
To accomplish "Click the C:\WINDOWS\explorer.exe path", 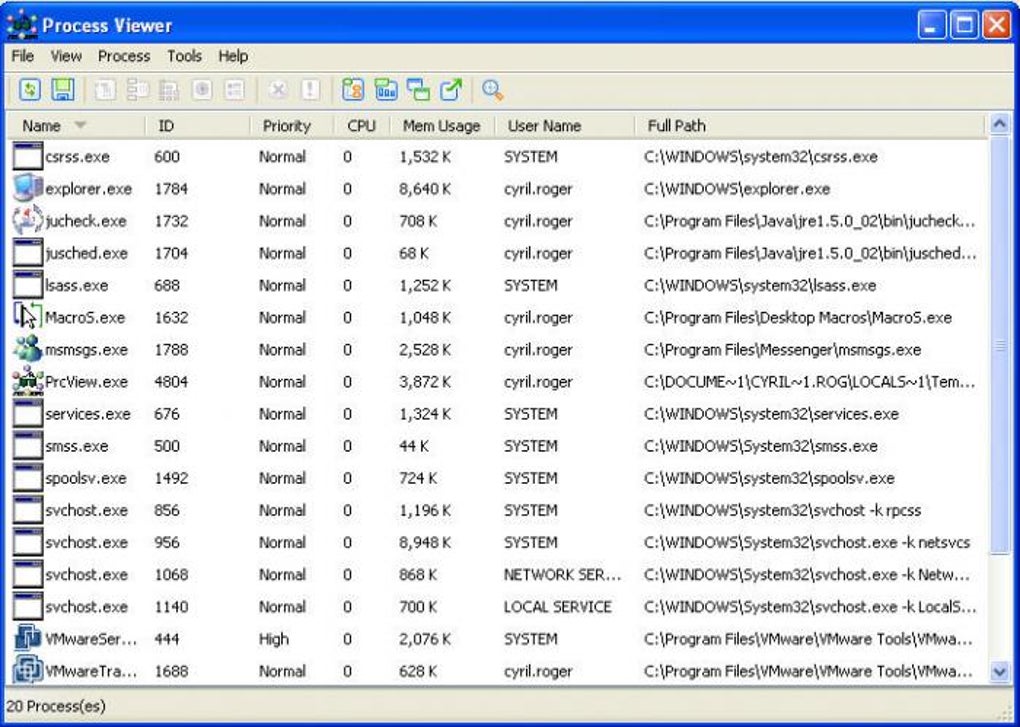I will 737,189.
